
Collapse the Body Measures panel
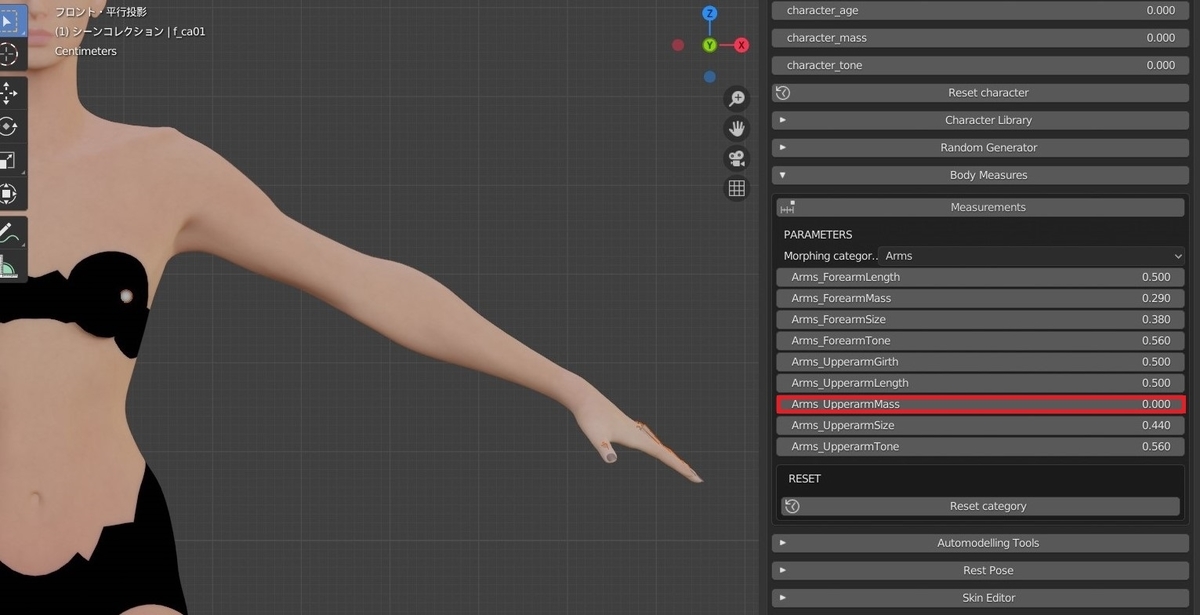point(980,175)
